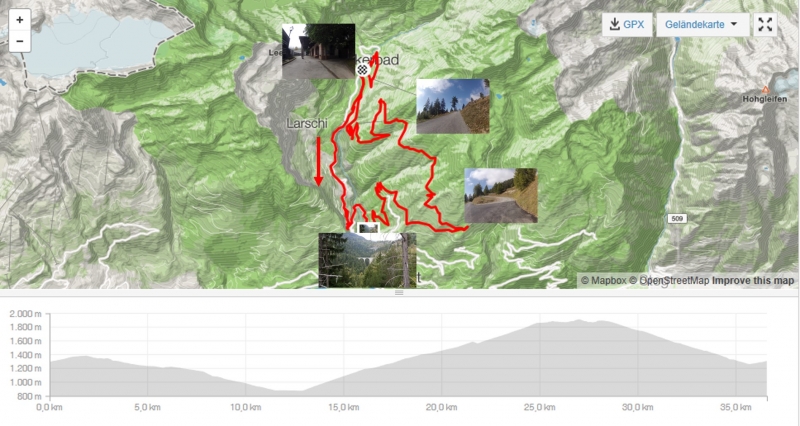The image size is (800, 426).
Task: Open the OpenStreetMap attribution link
Action: point(669,281)
